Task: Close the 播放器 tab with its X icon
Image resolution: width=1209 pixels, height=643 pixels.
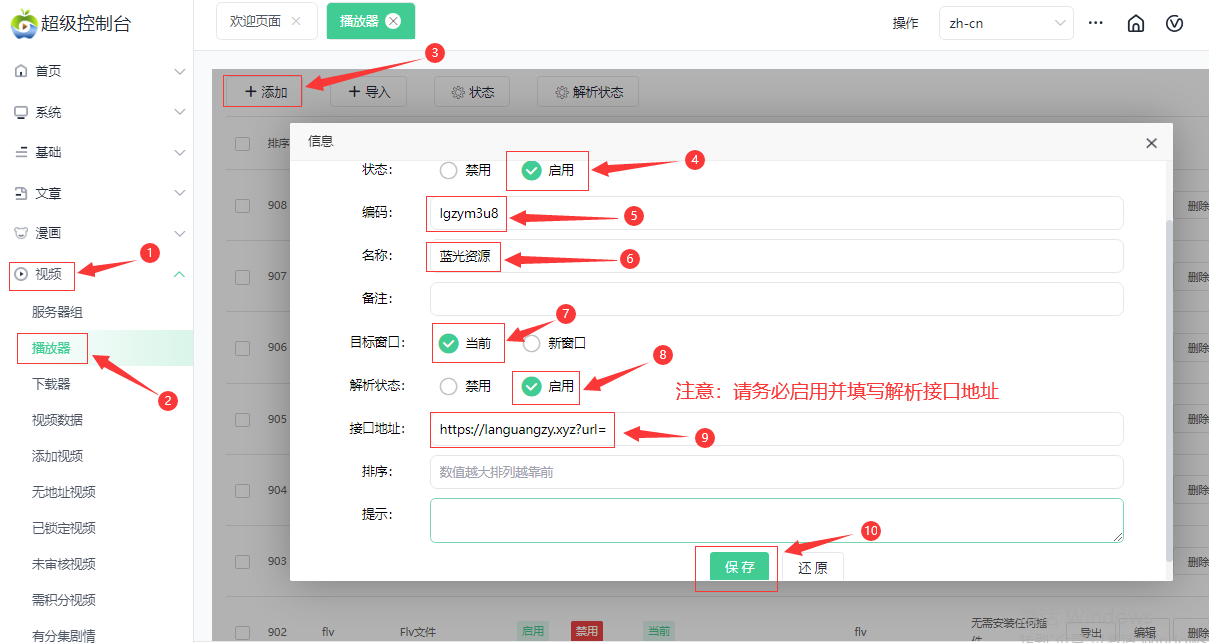Action: pyautogui.click(x=393, y=21)
